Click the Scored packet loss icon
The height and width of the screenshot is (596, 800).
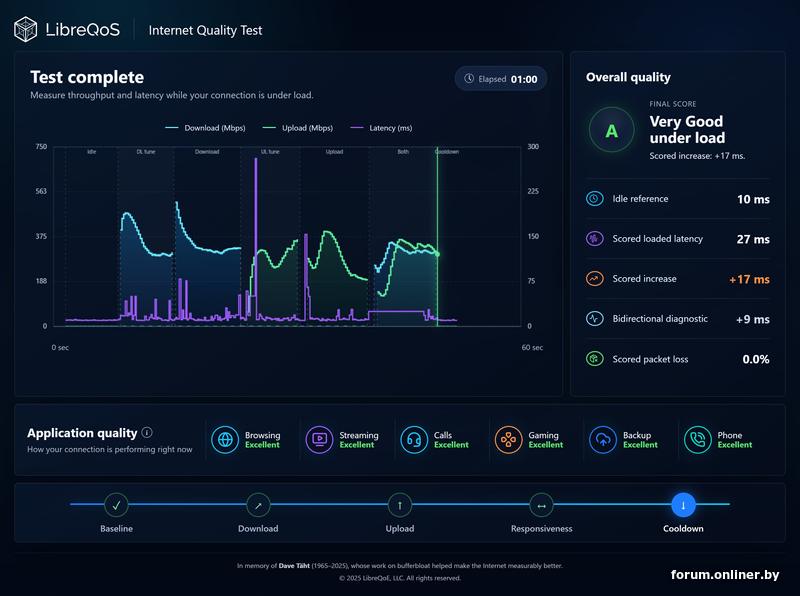click(594, 359)
